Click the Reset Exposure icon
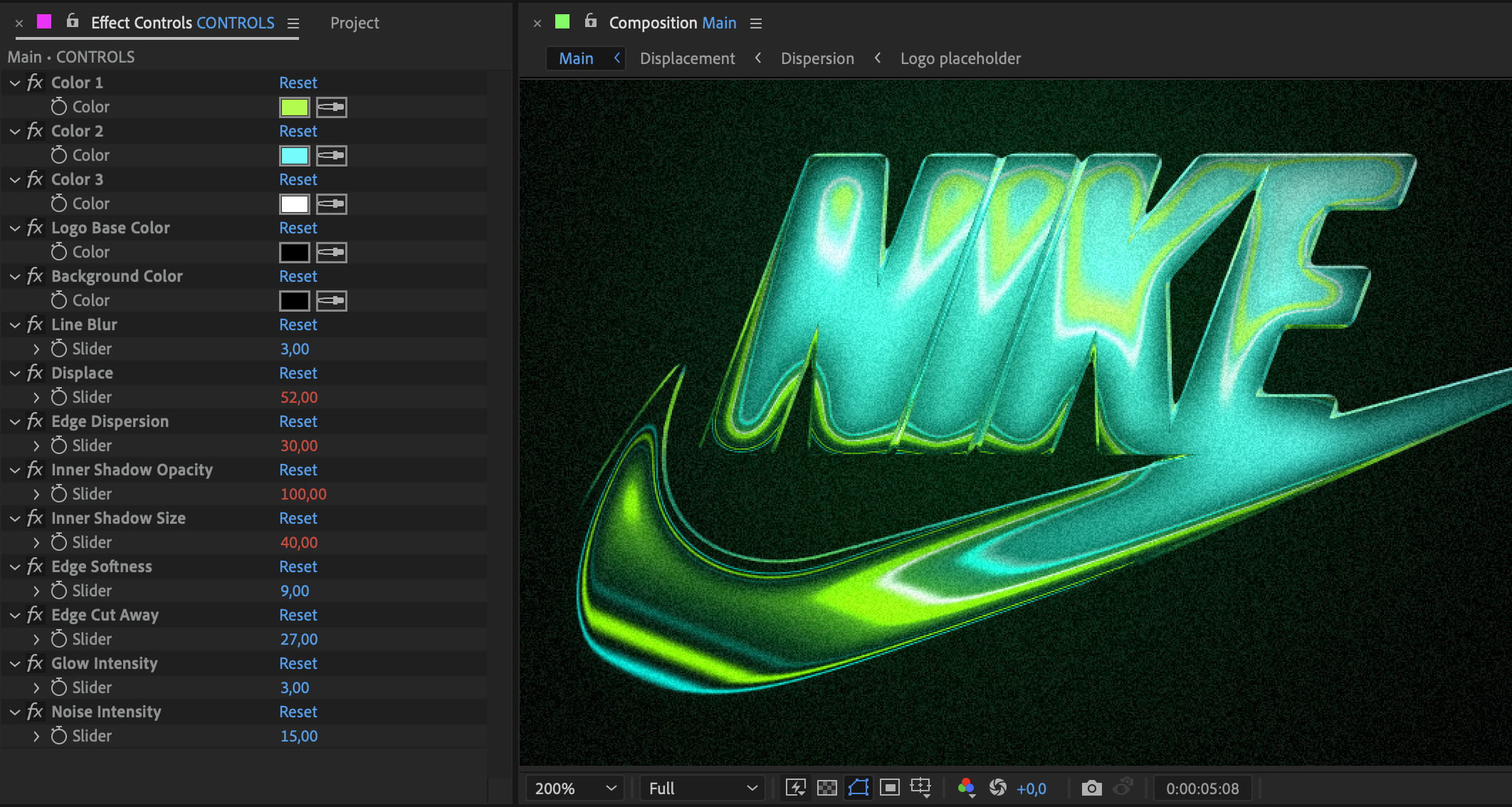Screen dimensions: 1512x807 point(998,788)
